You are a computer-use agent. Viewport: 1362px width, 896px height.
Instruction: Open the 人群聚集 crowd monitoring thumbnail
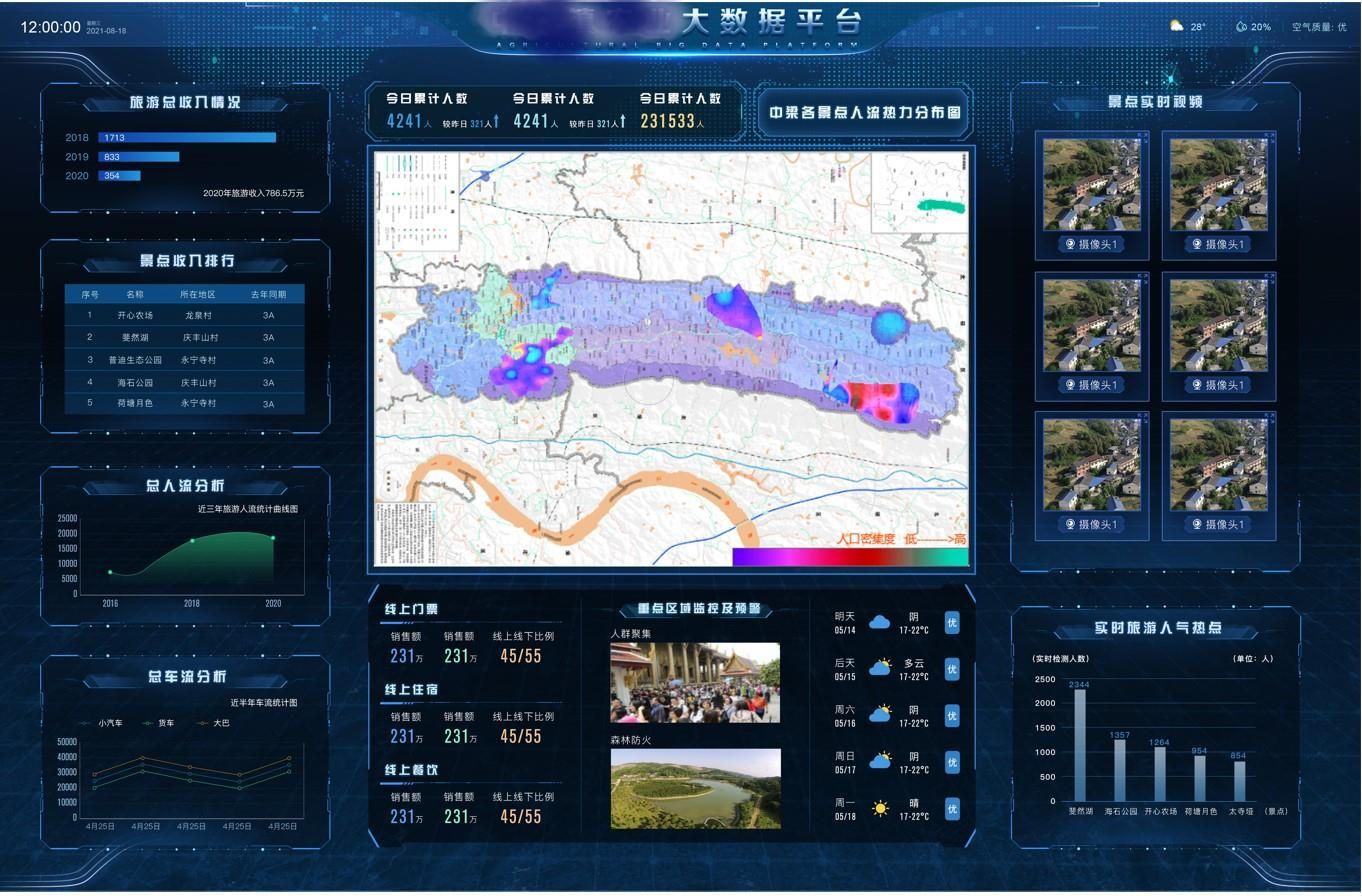click(x=695, y=682)
